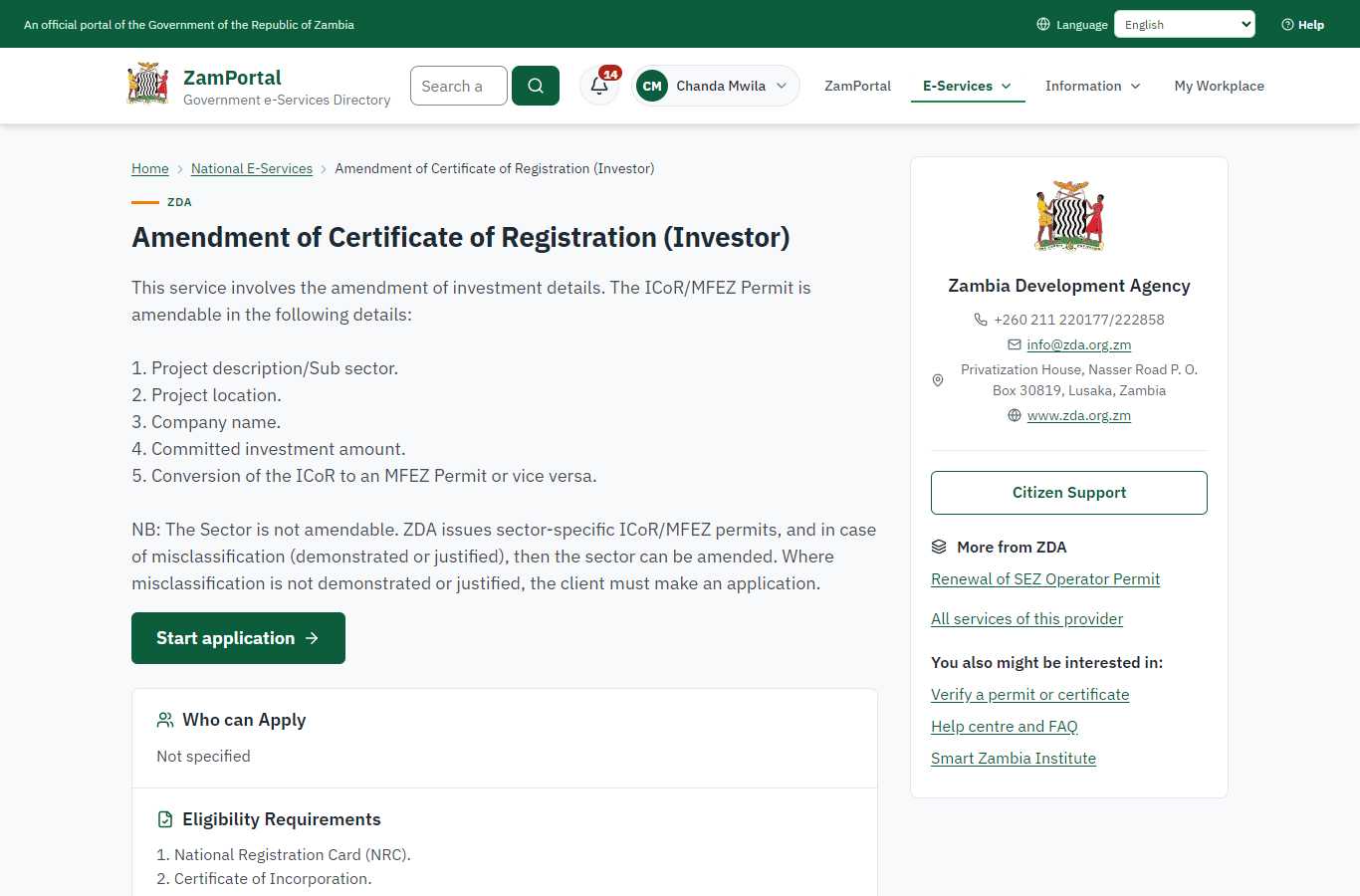The image size is (1360, 896).
Task: Go to ZamPortal nav item
Action: point(858,87)
